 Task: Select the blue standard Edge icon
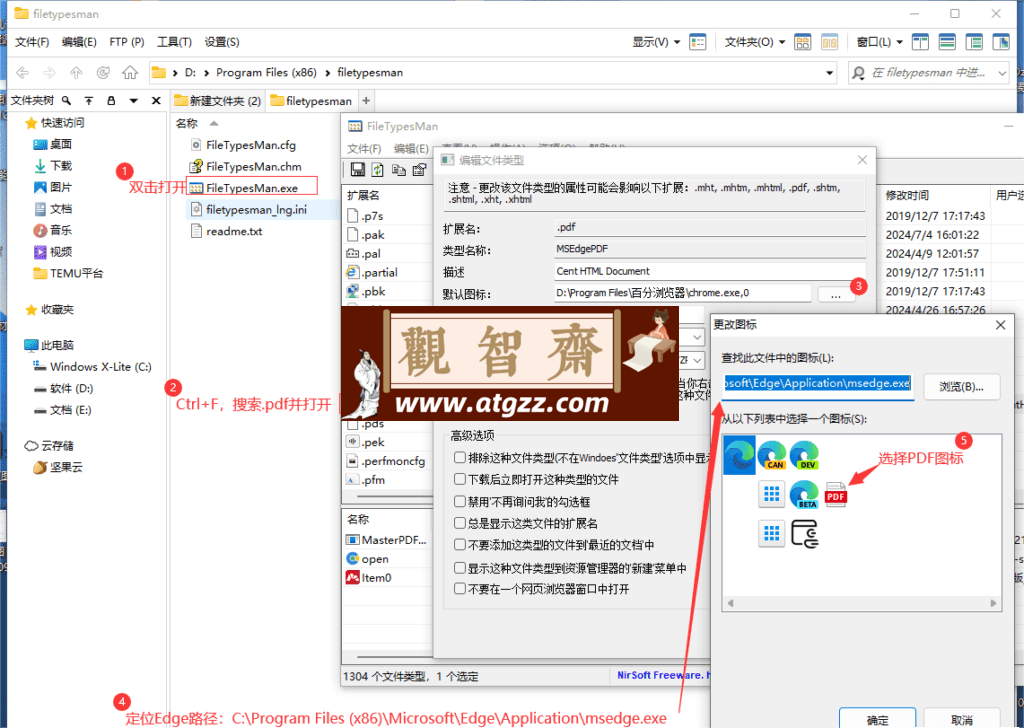(x=739, y=455)
